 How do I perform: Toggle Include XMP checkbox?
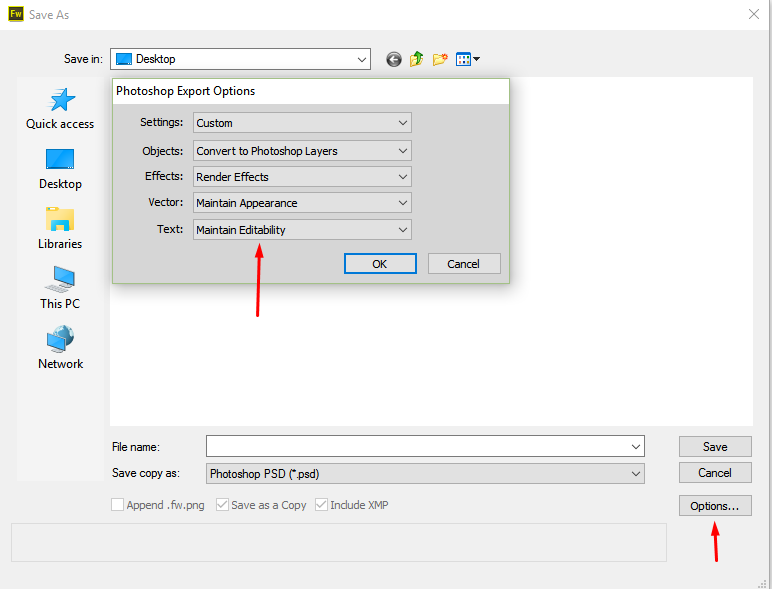(x=322, y=505)
